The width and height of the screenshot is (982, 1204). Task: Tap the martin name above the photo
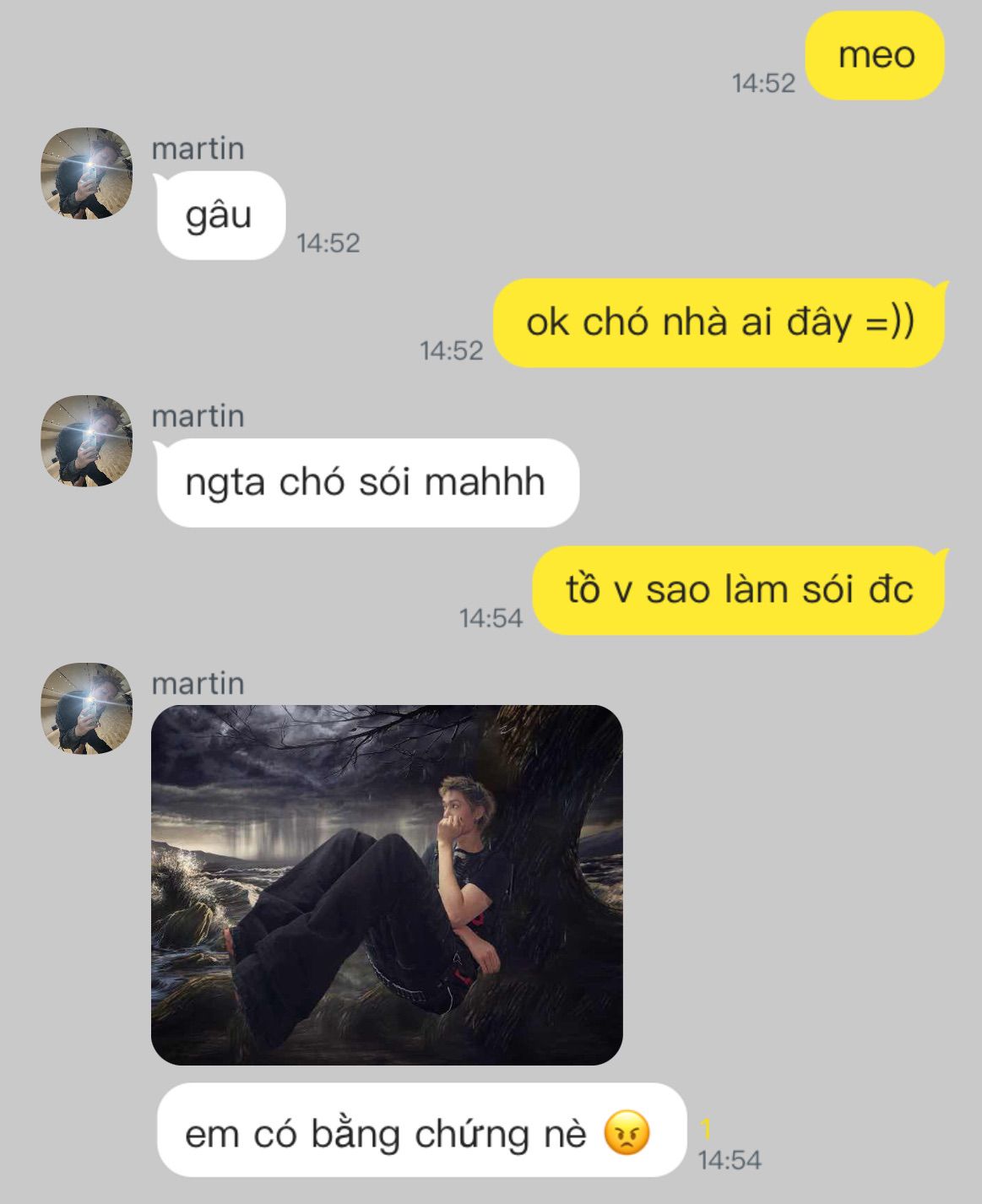[x=198, y=684]
